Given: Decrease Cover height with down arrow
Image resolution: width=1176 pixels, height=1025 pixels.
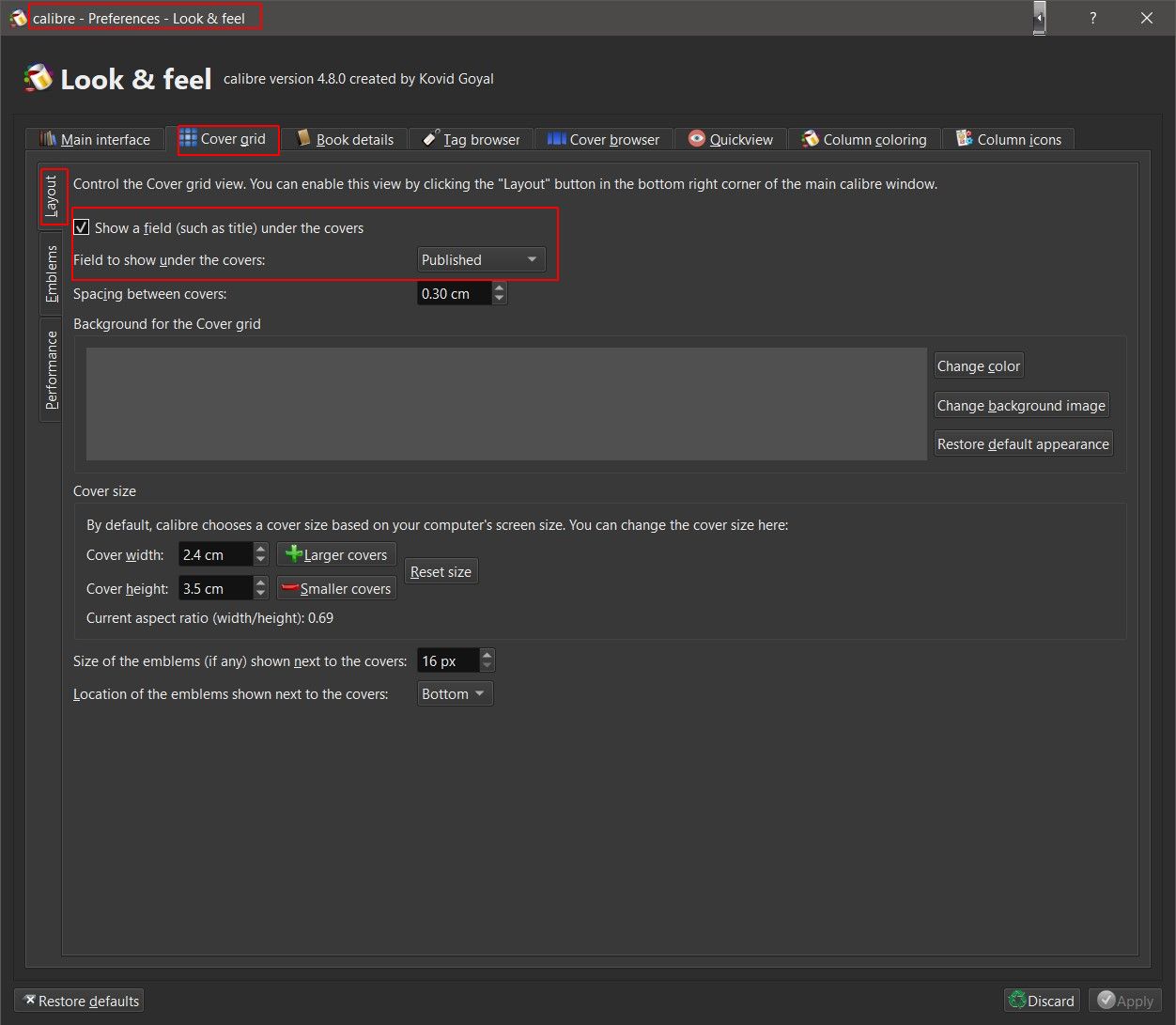Looking at the screenshot, I should click(x=261, y=594).
